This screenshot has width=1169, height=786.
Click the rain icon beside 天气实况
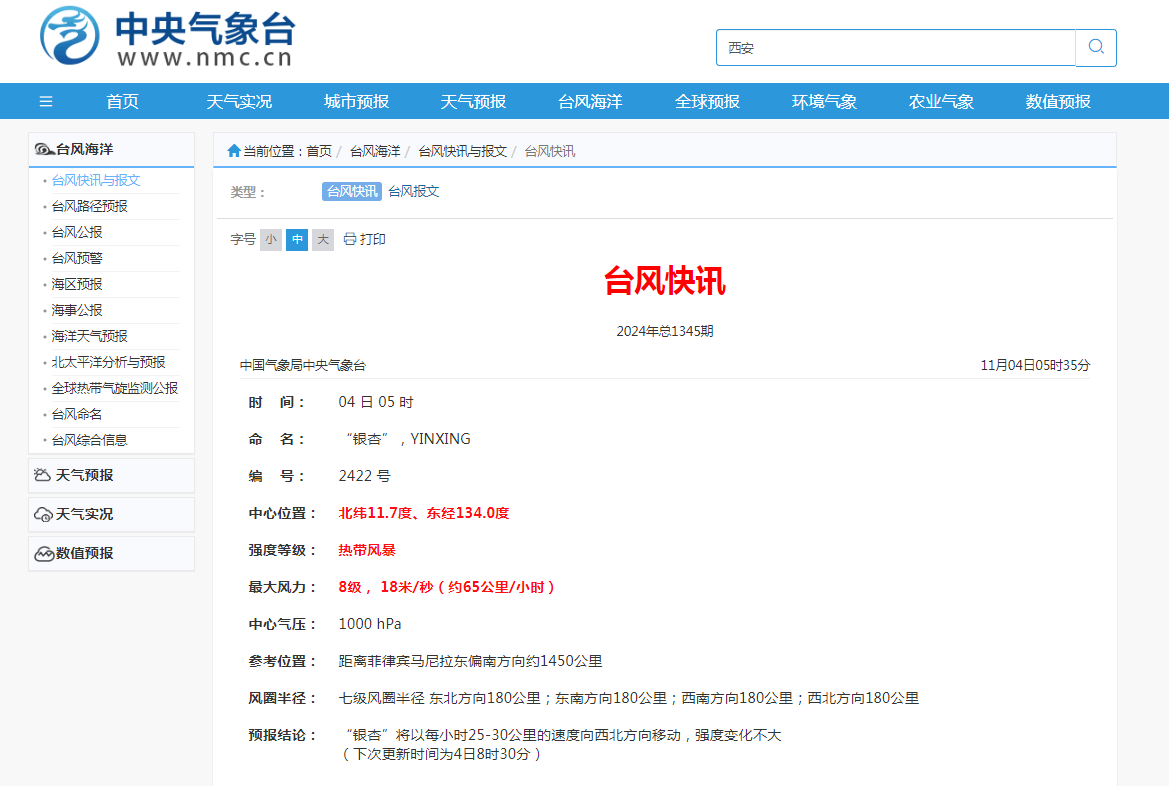(43, 514)
